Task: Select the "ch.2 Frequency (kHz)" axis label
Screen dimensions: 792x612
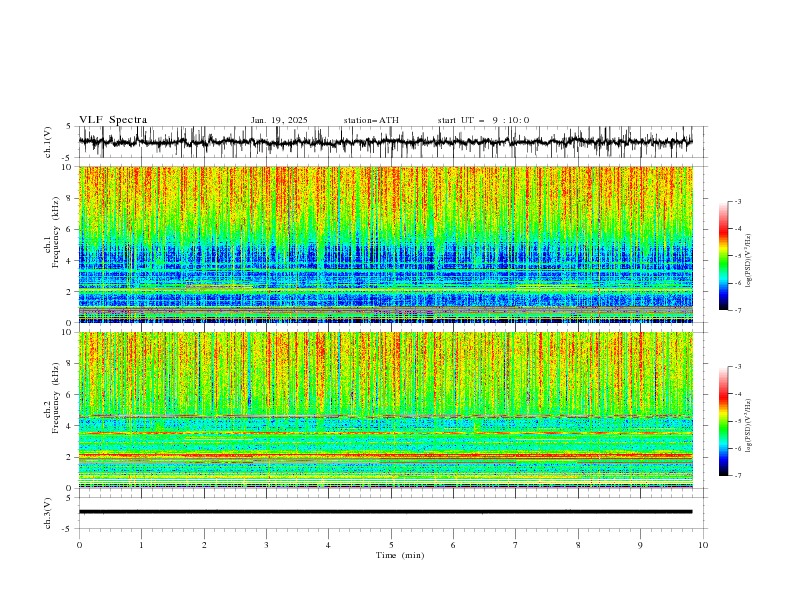Action: [x=52, y=397]
